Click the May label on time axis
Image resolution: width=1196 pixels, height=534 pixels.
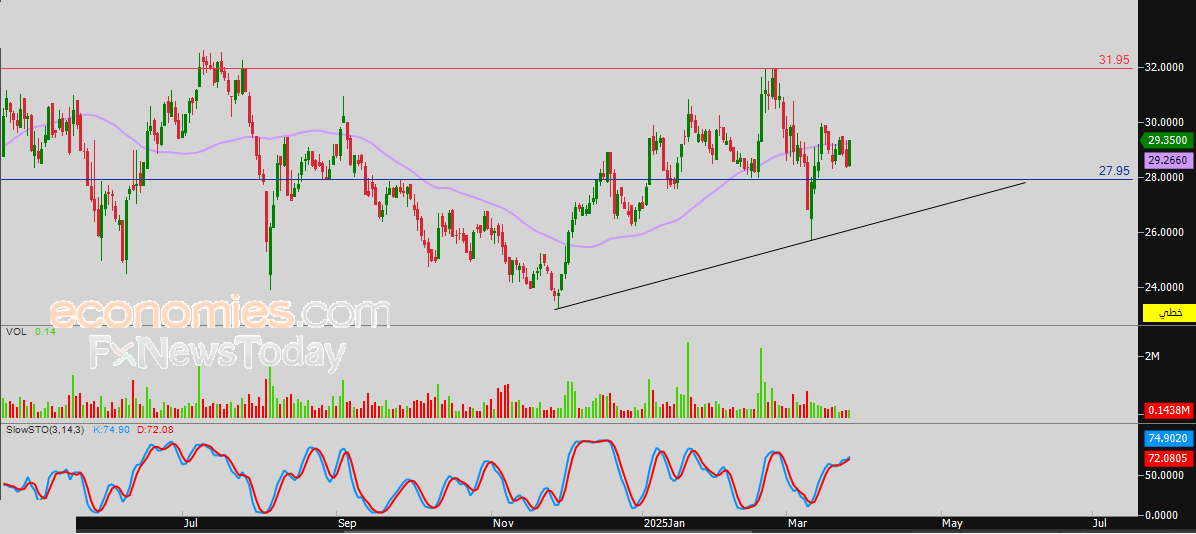[x=951, y=524]
